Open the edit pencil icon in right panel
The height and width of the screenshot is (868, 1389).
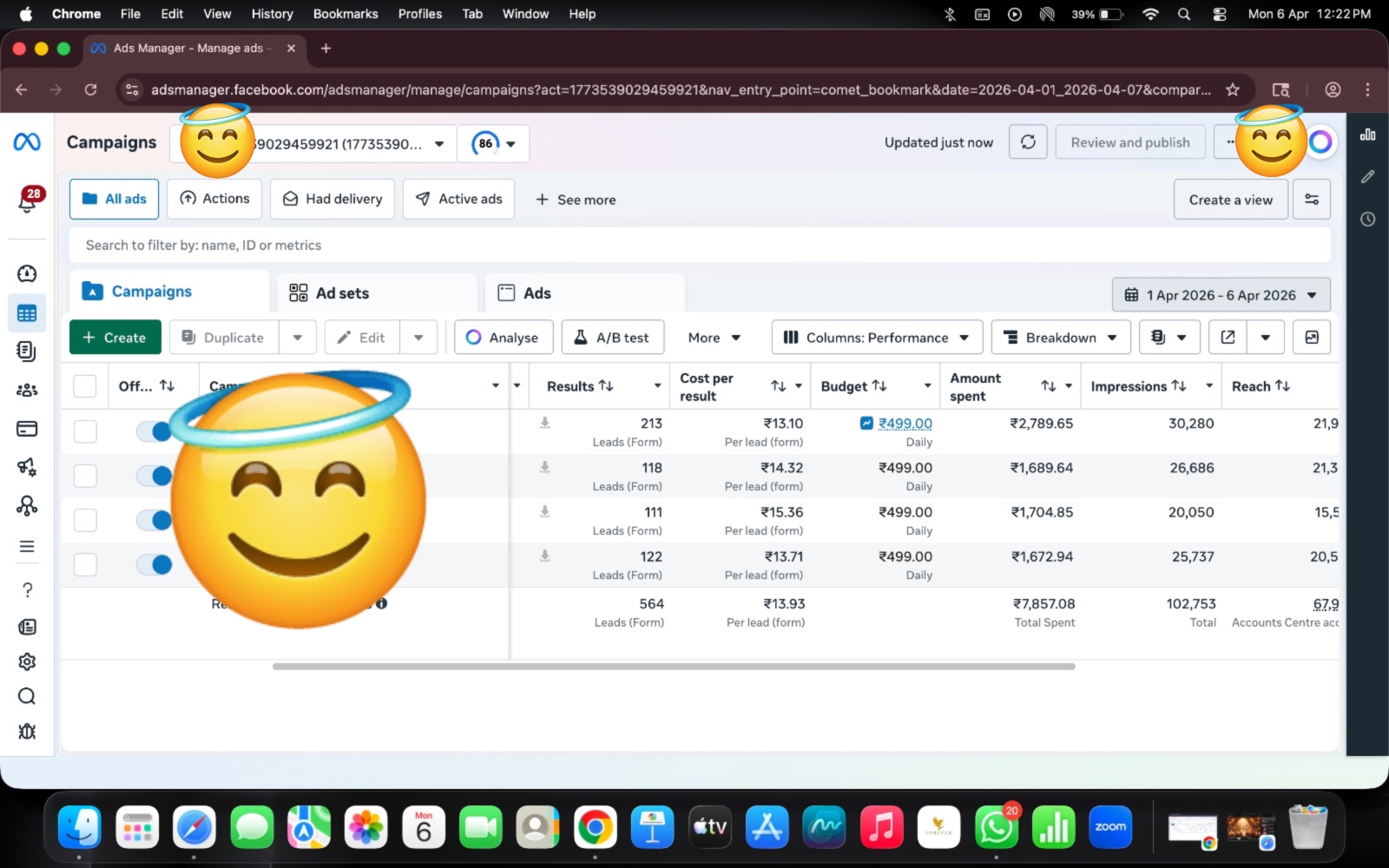pyautogui.click(x=1367, y=177)
